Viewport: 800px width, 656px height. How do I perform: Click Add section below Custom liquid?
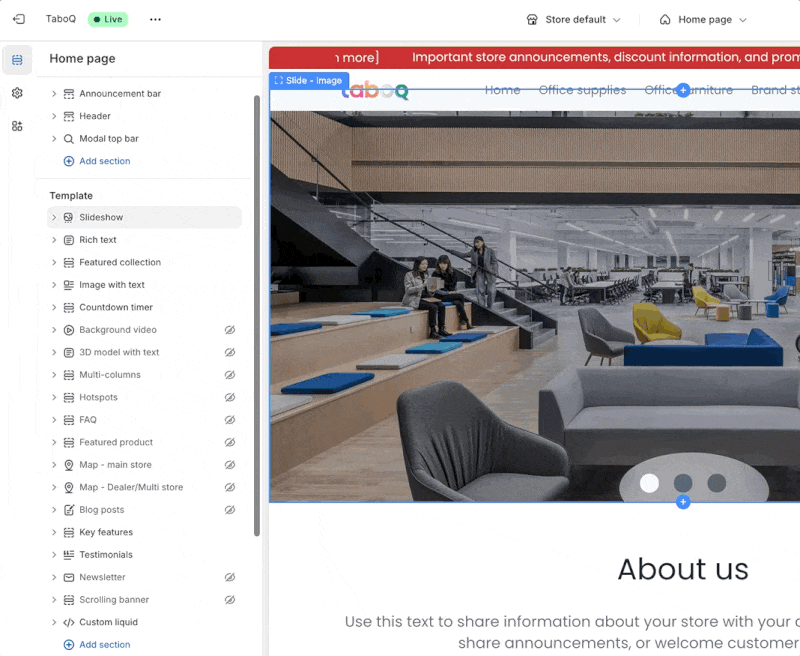point(104,645)
